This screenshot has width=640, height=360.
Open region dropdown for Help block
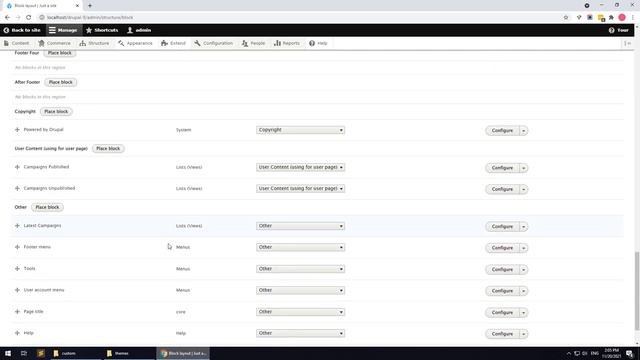(x=300, y=333)
